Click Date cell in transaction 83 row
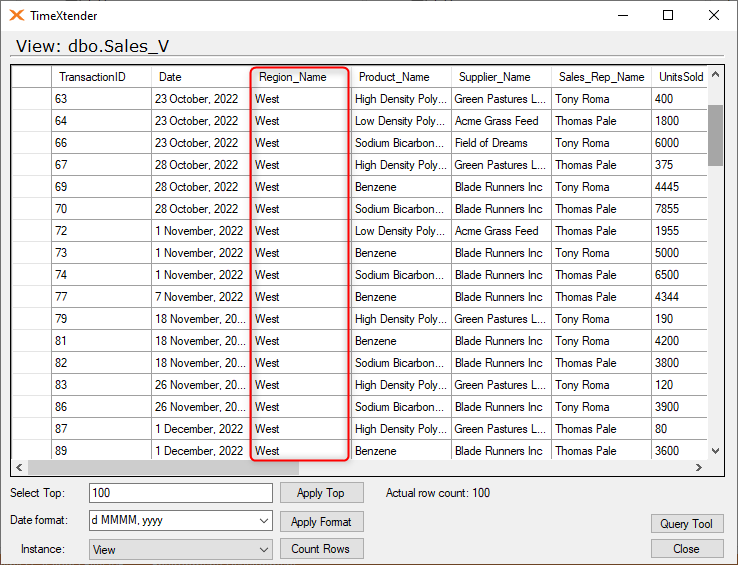The width and height of the screenshot is (738, 565). [201, 385]
